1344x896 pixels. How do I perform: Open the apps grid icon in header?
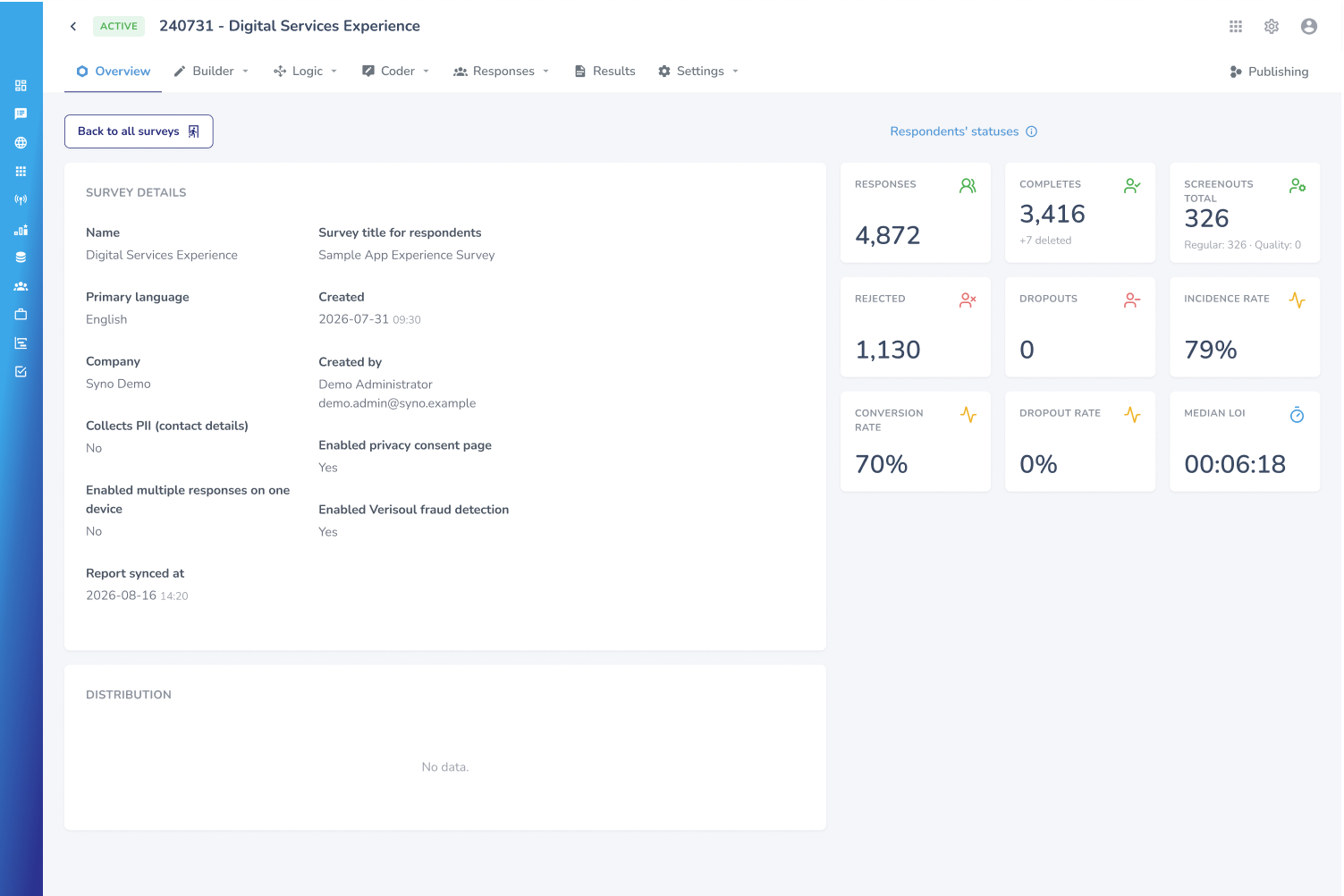coord(1236,27)
